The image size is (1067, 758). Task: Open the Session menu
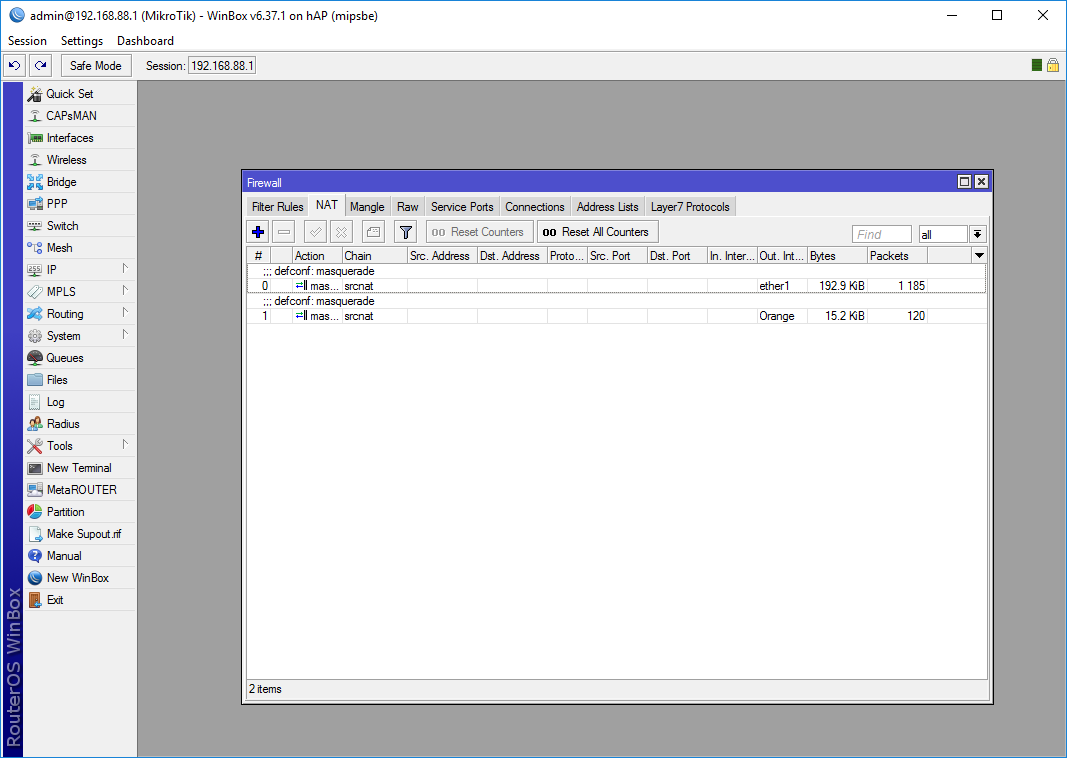[x=27, y=41]
